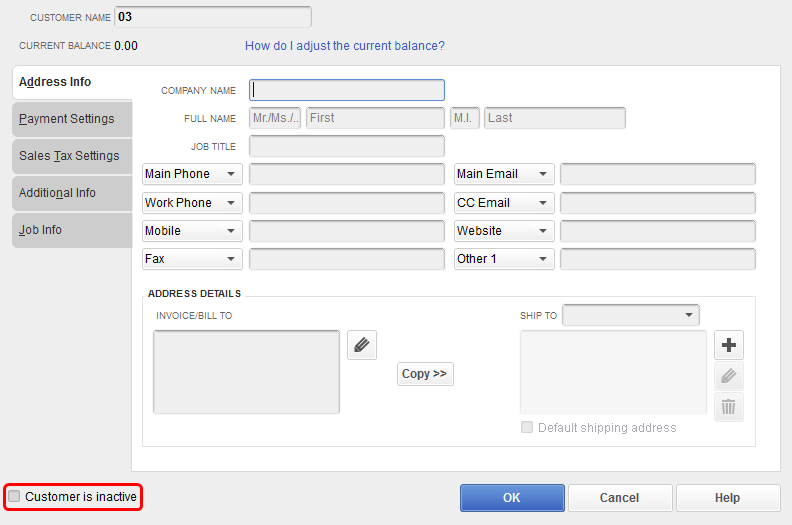792x525 pixels.
Task: Open the adjust current balance help link
Action: coord(345,46)
